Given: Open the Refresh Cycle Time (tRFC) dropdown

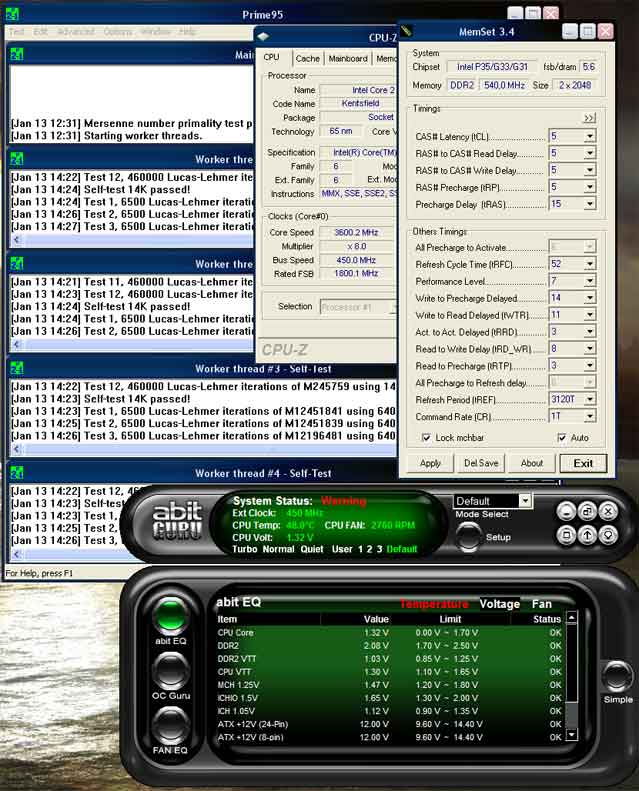Looking at the screenshot, I should (x=589, y=264).
